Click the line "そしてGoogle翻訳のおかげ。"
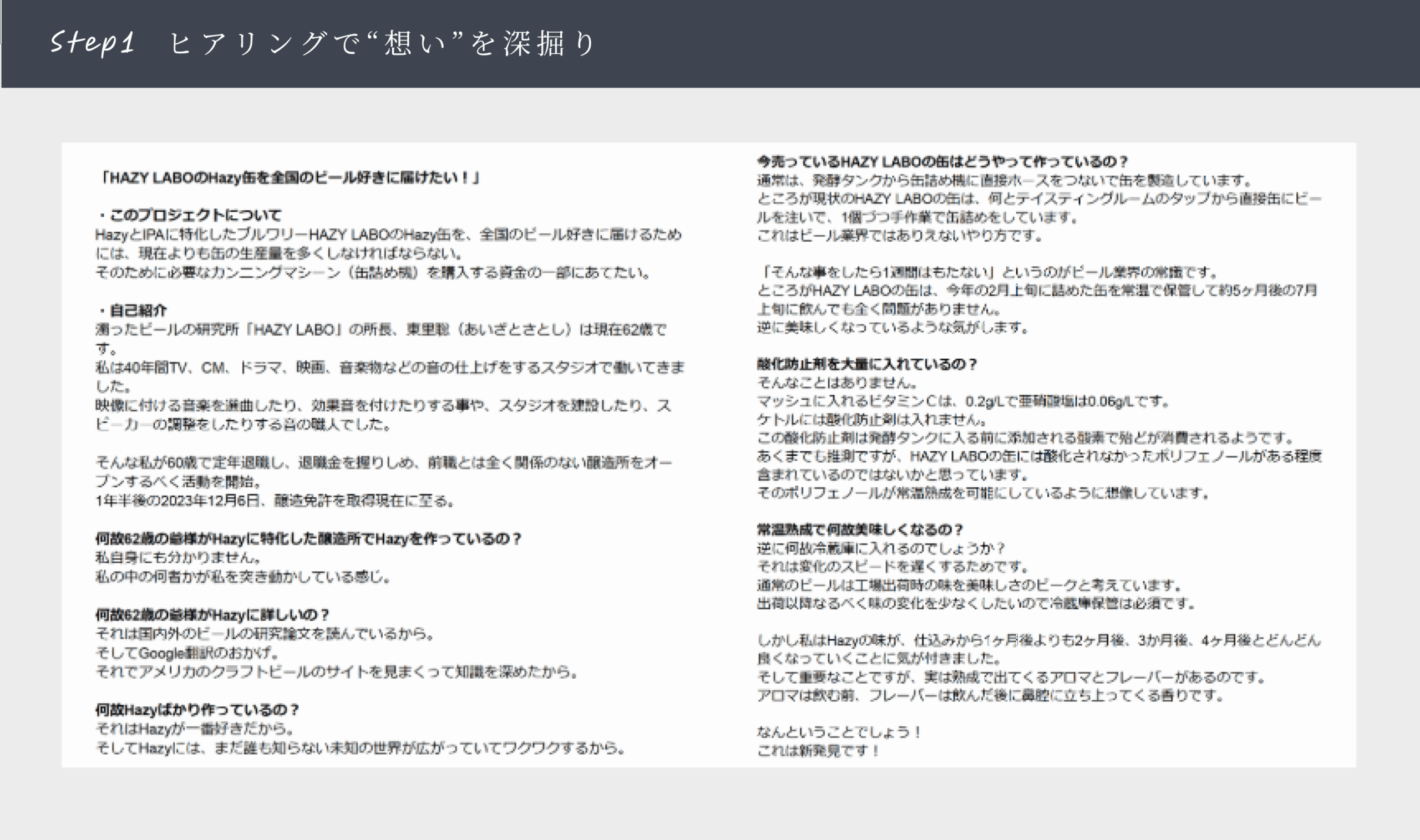Screen dimensions: 1420x840 point(187,653)
